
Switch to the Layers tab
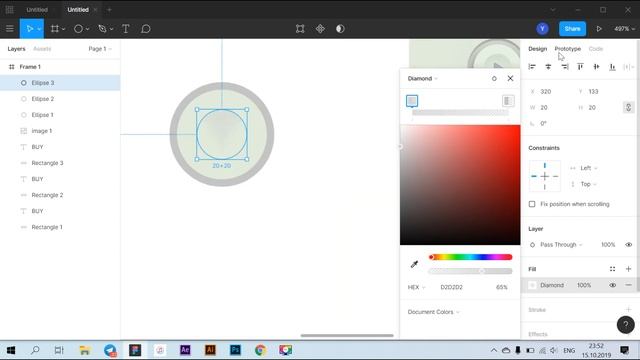click(16, 49)
